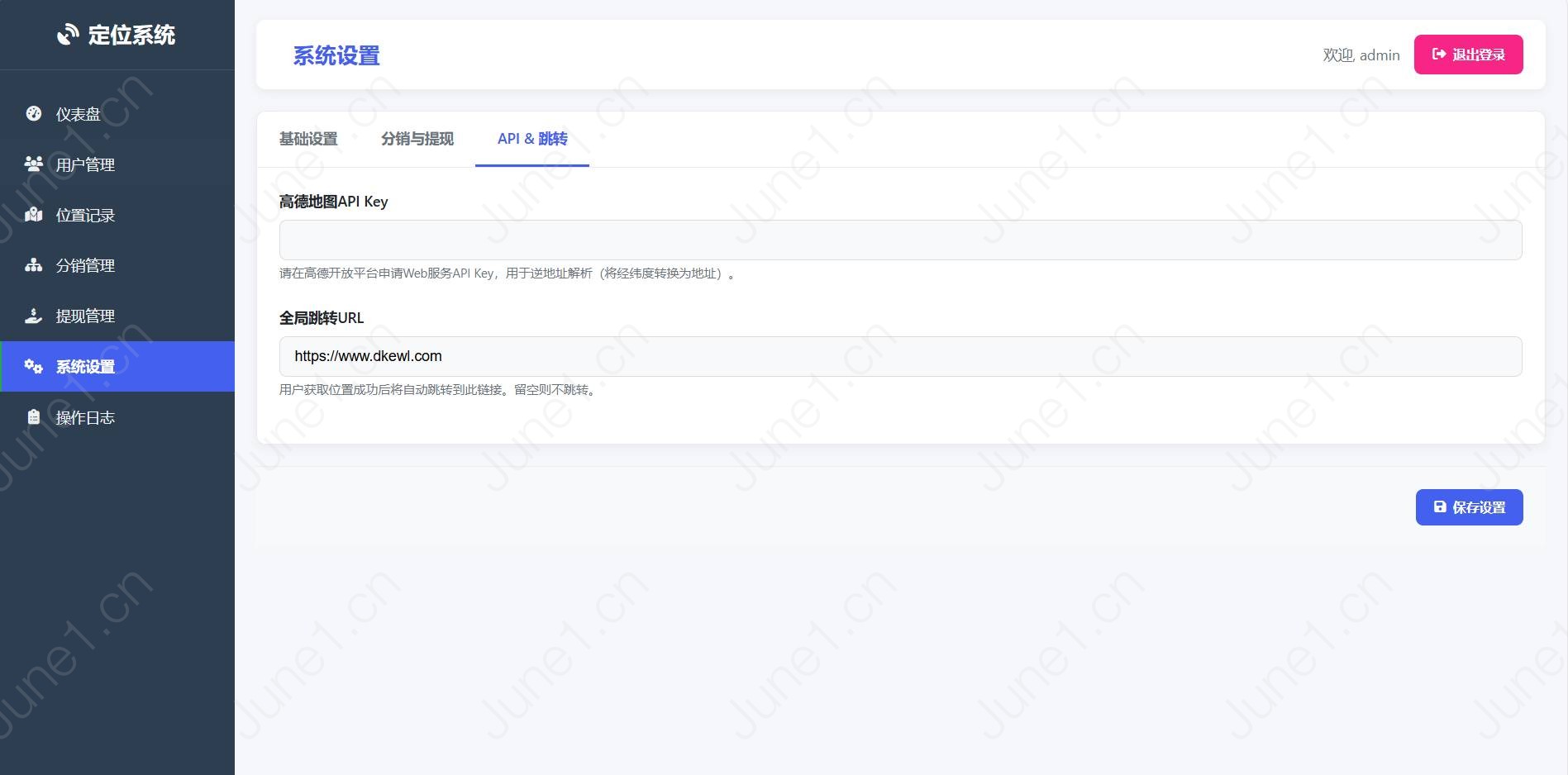Click the 退出登录 button
The image size is (1568, 775).
1469,55
